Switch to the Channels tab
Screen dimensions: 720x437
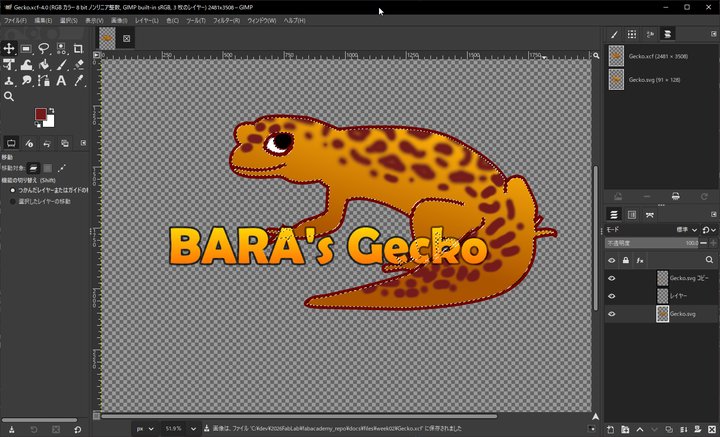coord(632,215)
